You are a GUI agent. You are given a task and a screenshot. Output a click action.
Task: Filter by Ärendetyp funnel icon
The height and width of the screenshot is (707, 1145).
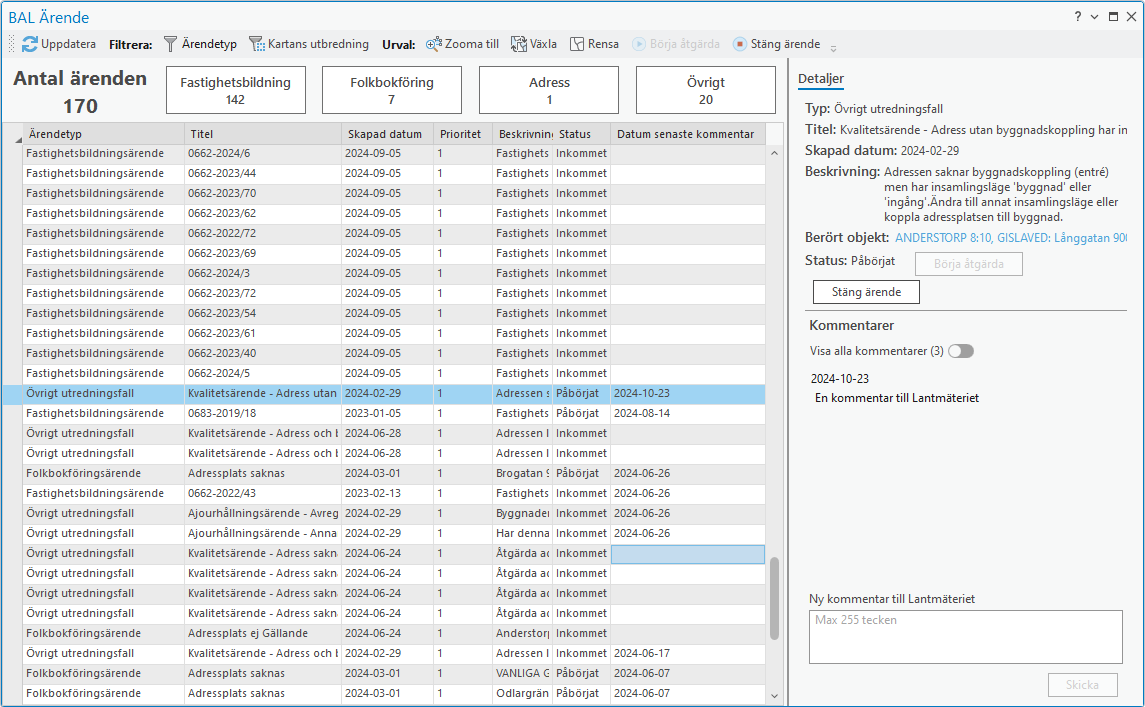(170, 44)
